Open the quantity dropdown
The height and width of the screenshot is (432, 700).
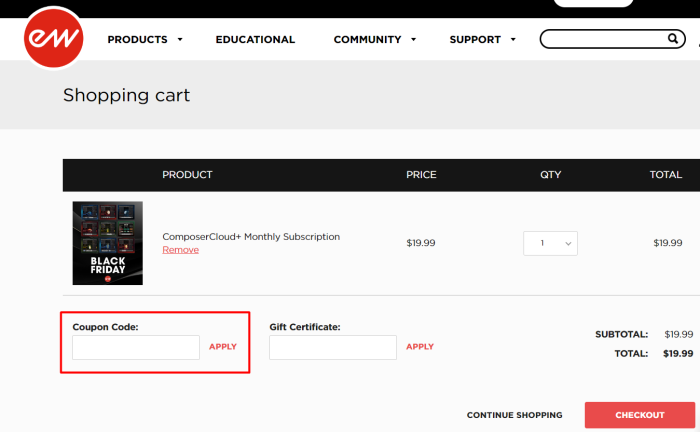(550, 243)
